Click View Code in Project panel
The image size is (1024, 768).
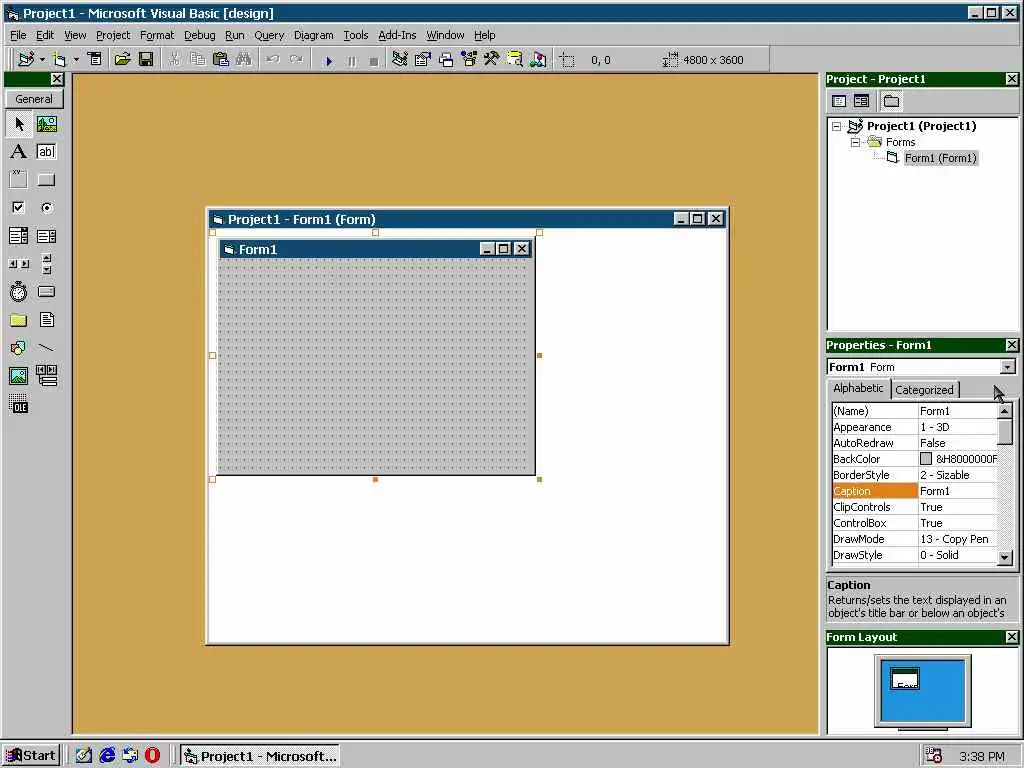[x=839, y=101]
